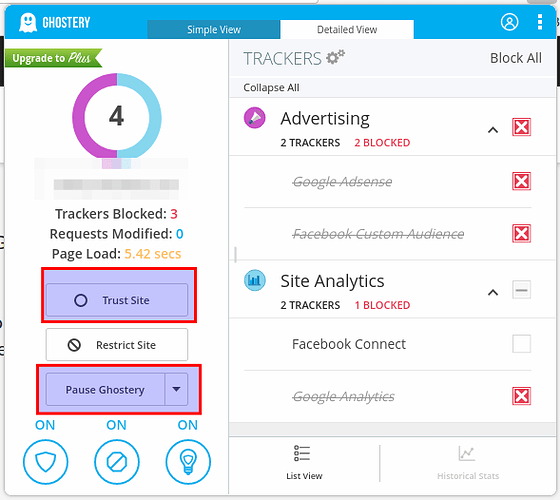
Task: Block Facebook Connect tracker checkbox
Action: point(521,344)
